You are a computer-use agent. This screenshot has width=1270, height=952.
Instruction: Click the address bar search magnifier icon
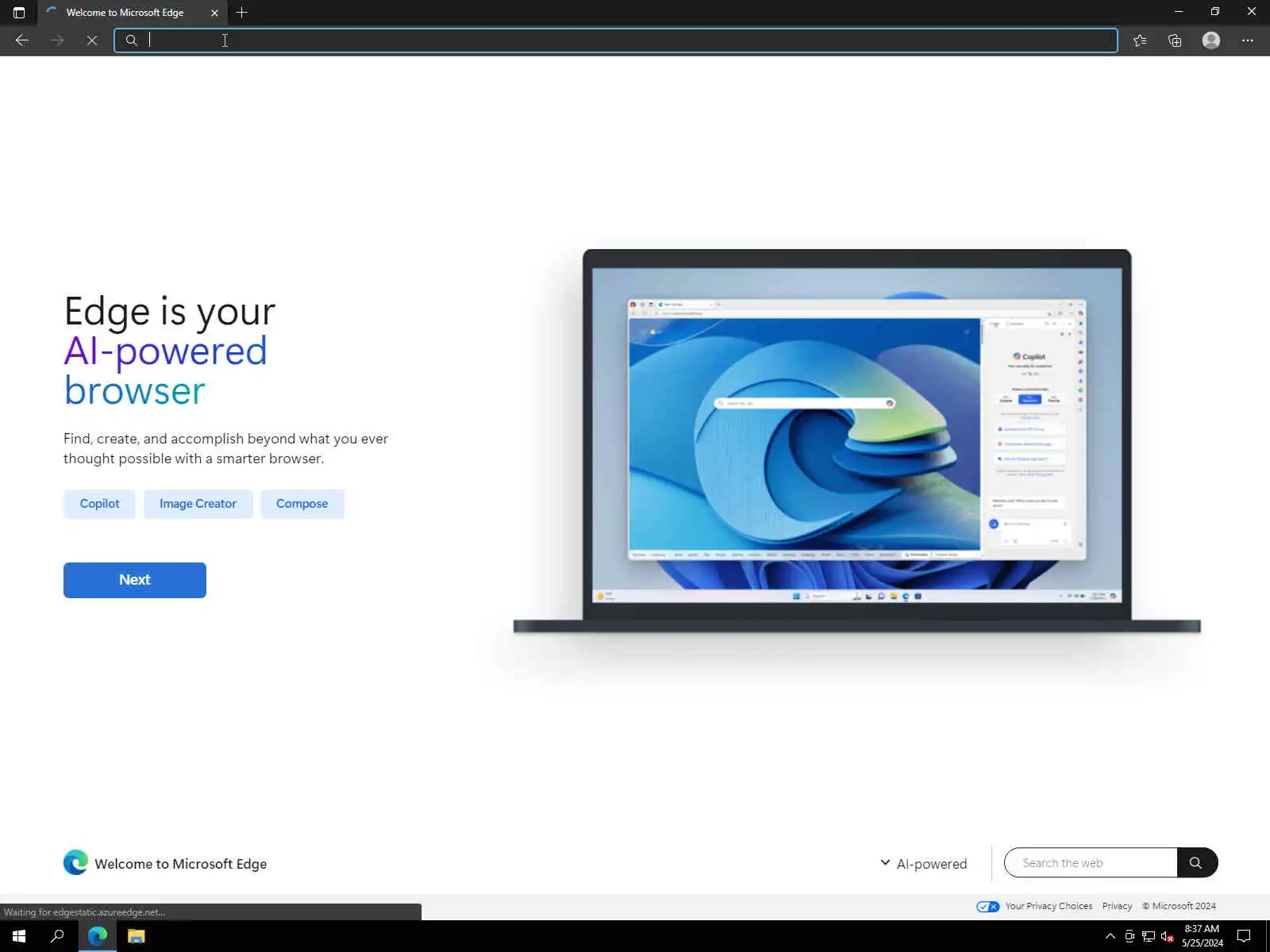pyautogui.click(x=132, y=40)
